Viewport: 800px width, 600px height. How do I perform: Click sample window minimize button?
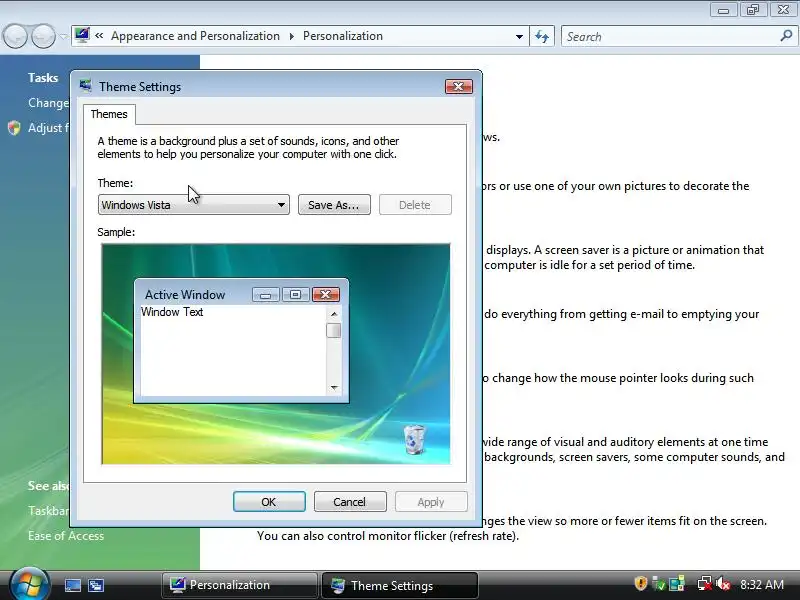pos(266,294)
